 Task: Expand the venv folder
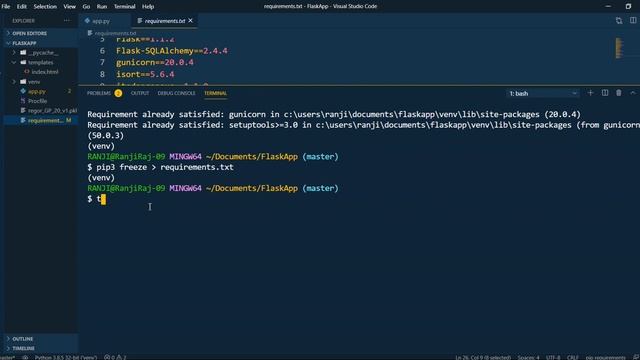coord(34,82)
